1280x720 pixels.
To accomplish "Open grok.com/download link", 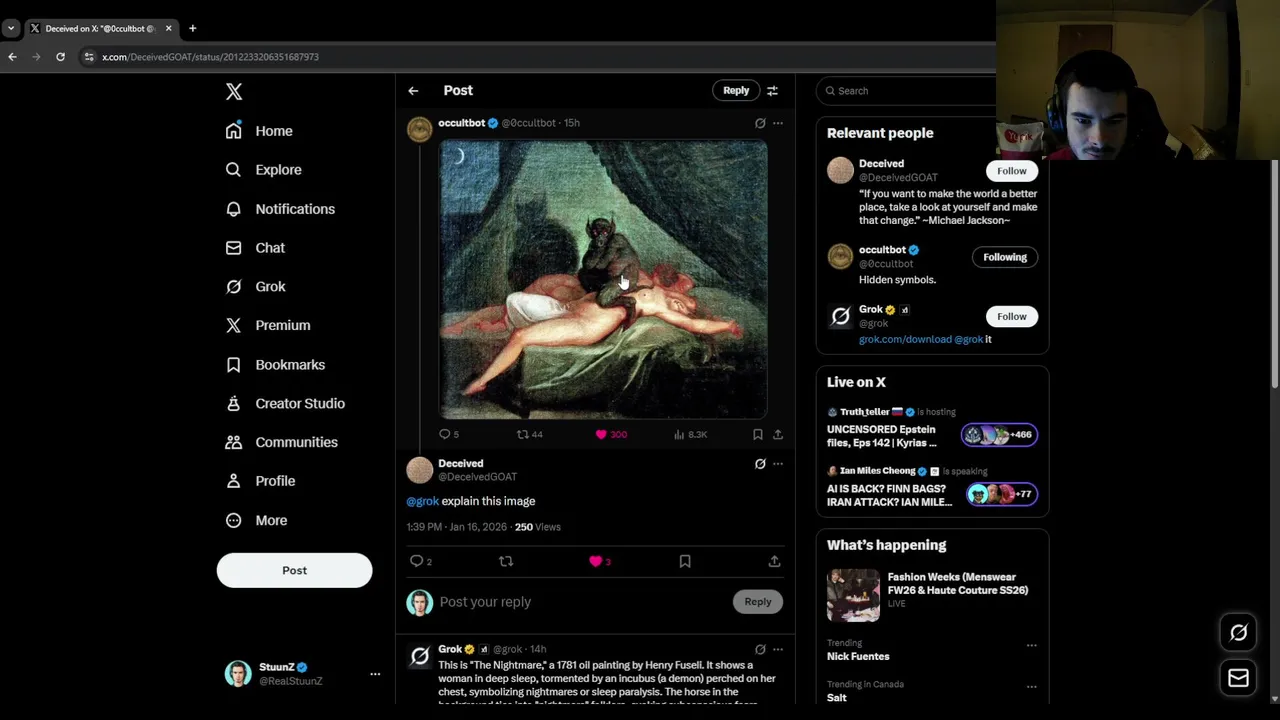I will (x=905, y=339).
